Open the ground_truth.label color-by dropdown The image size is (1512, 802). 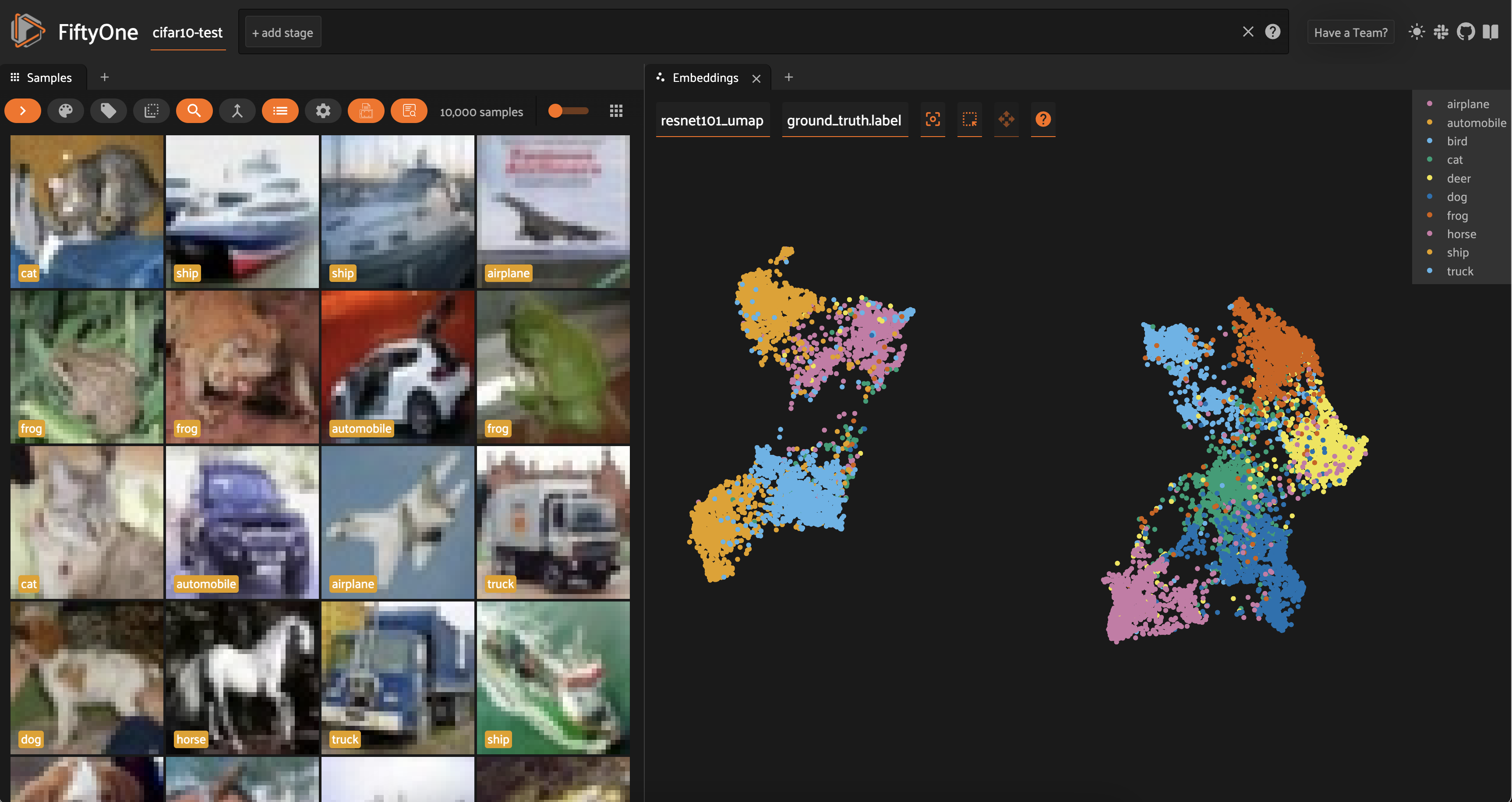coord(844,120)
